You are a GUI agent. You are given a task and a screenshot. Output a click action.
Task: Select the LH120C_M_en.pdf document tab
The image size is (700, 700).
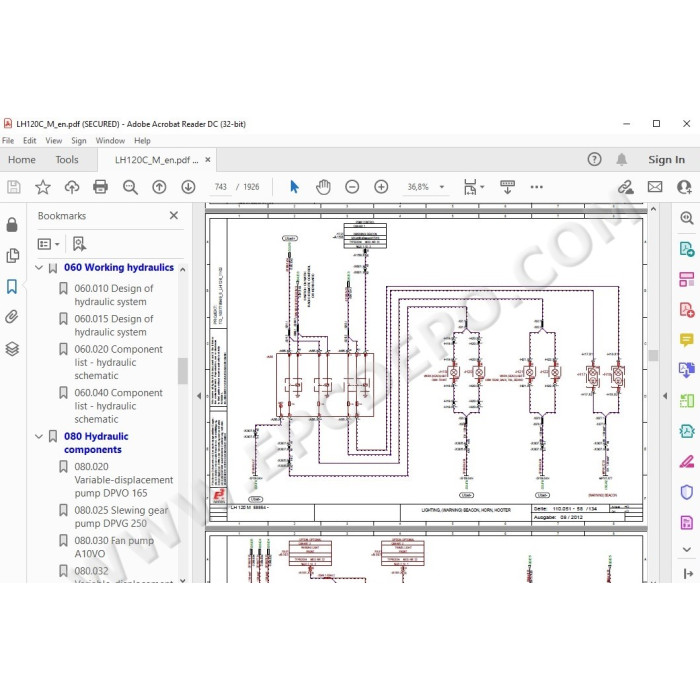[156, 160]
